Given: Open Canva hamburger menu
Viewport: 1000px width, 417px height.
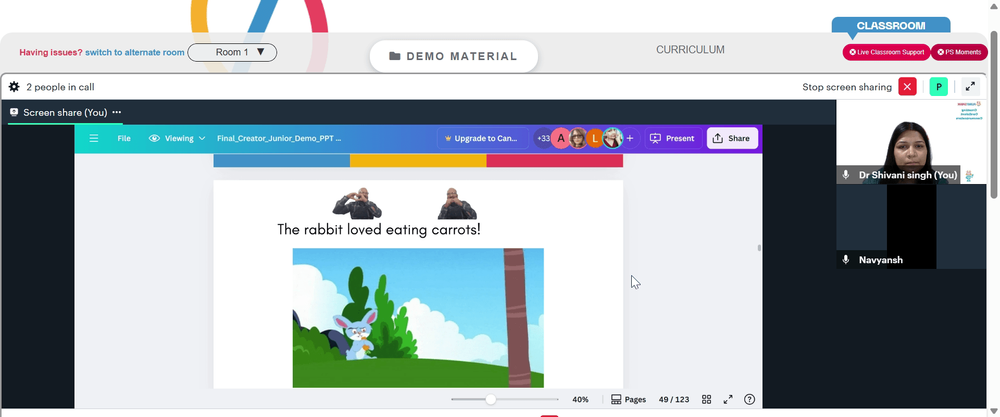Looking at the screenshot, I should (94, 138).
